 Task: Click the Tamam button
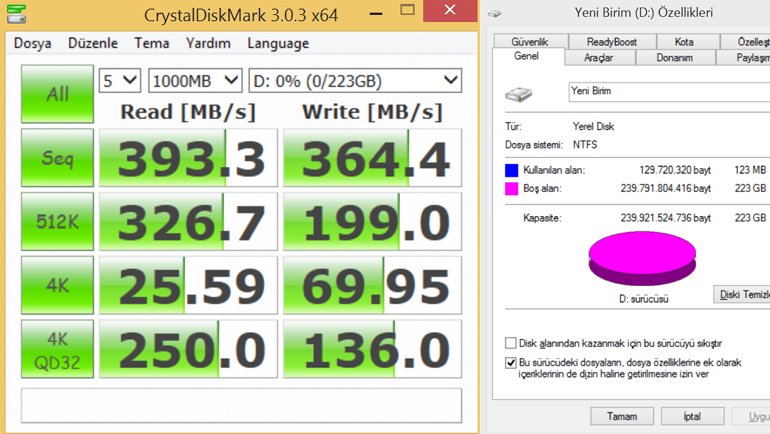click(x=621, y=415)
